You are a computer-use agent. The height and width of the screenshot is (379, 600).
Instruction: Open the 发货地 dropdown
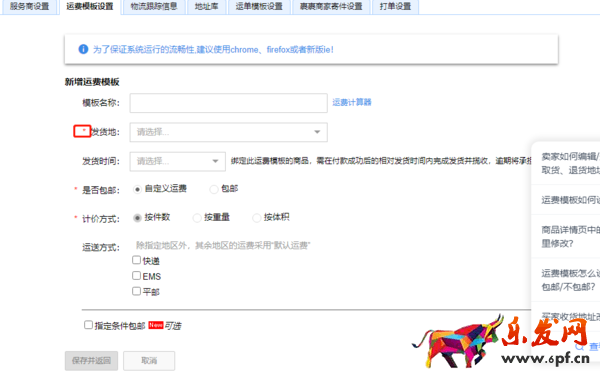[228, 132]
